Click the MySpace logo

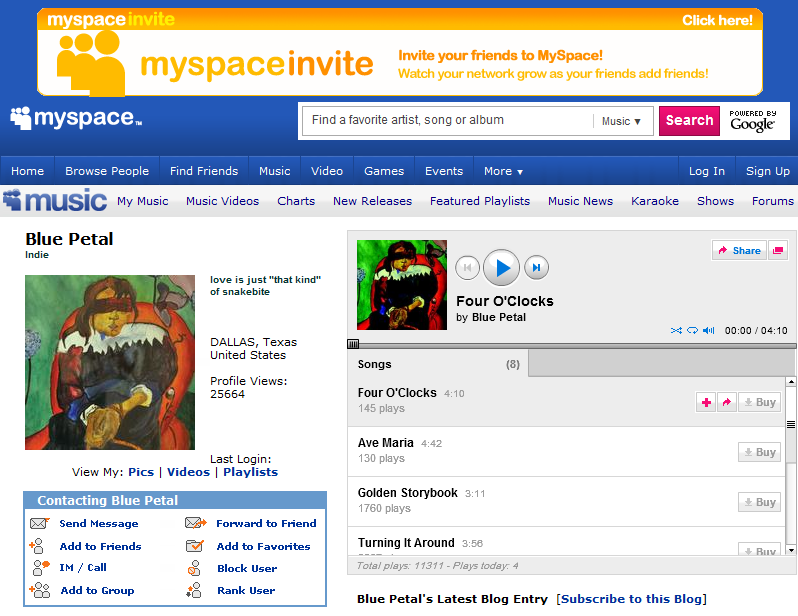(76, 118)
